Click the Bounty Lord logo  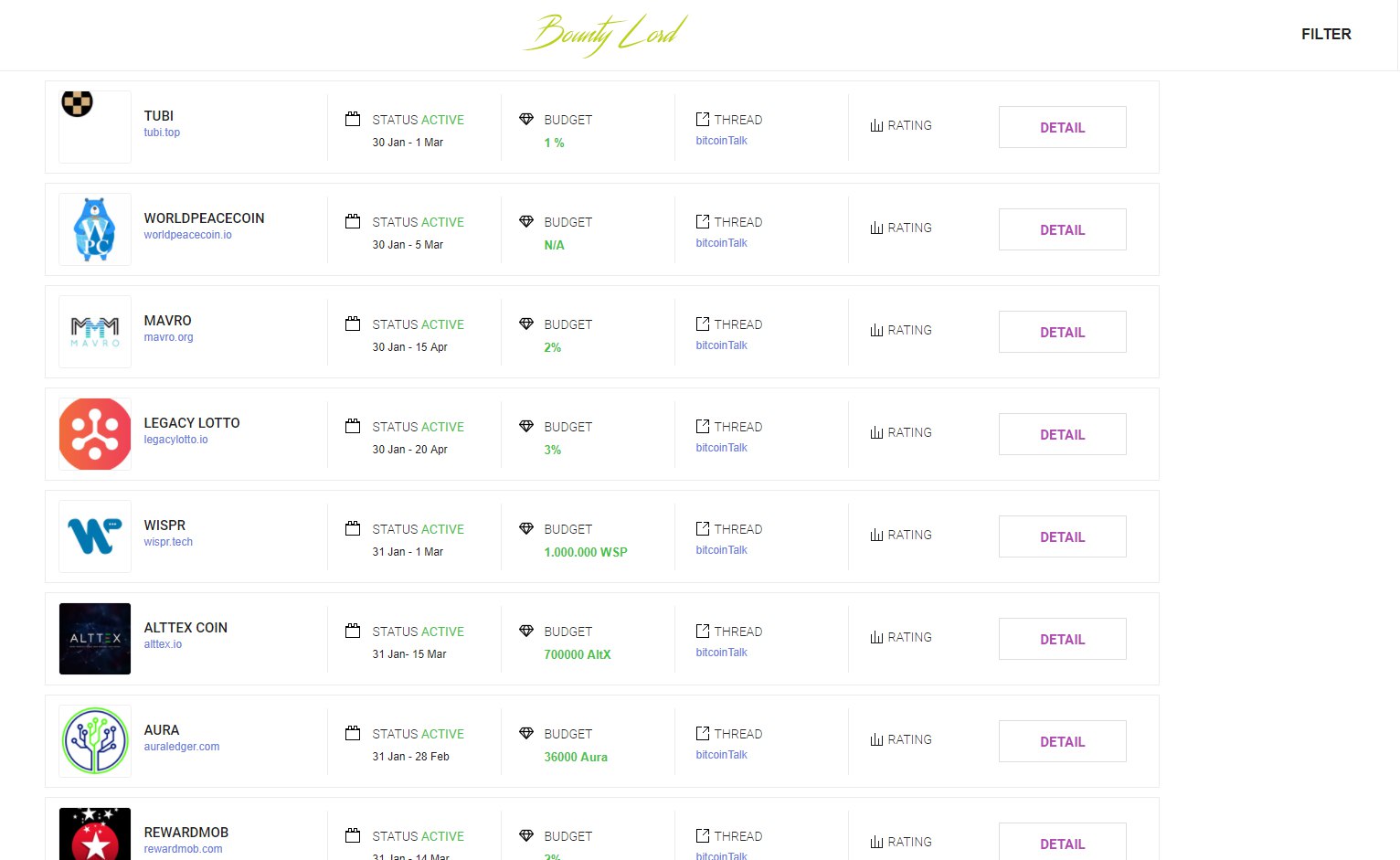click(605, 35)
